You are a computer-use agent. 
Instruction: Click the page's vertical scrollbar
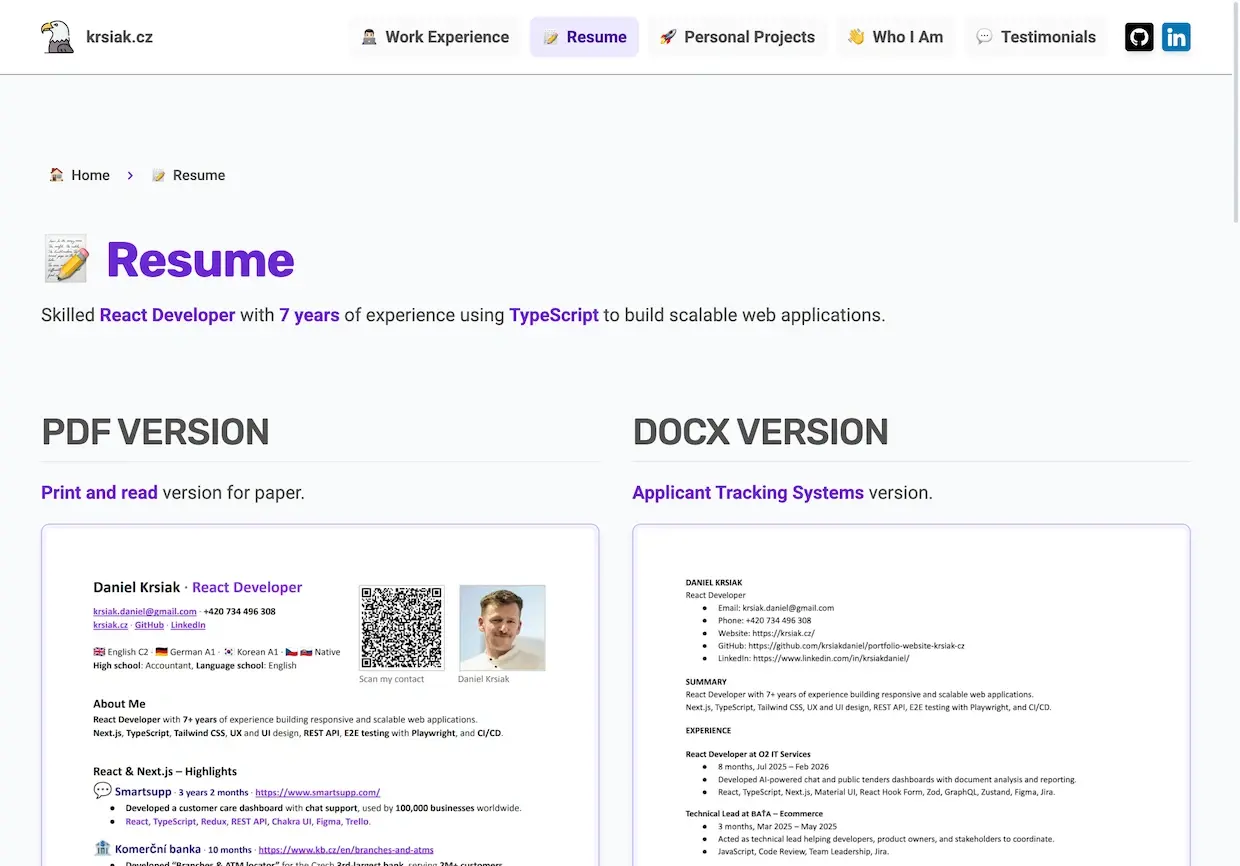click(x=1235, y=110)
